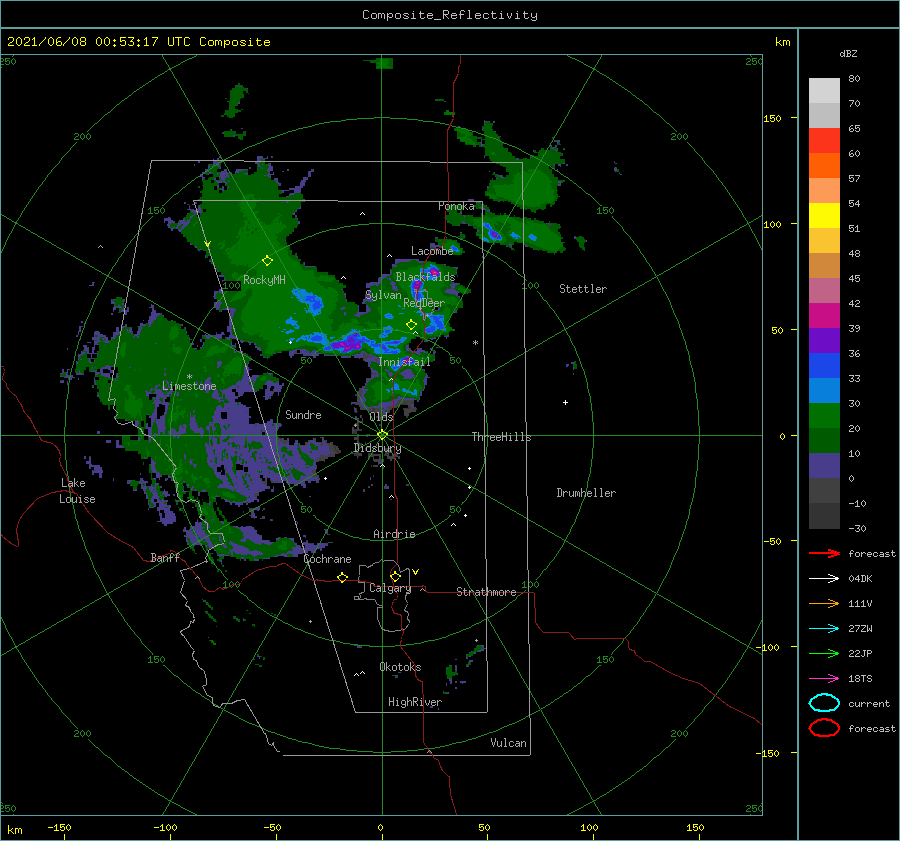Click the red forecast ellipse icon
Screen dimensions: 900x841
pos(824,728)
